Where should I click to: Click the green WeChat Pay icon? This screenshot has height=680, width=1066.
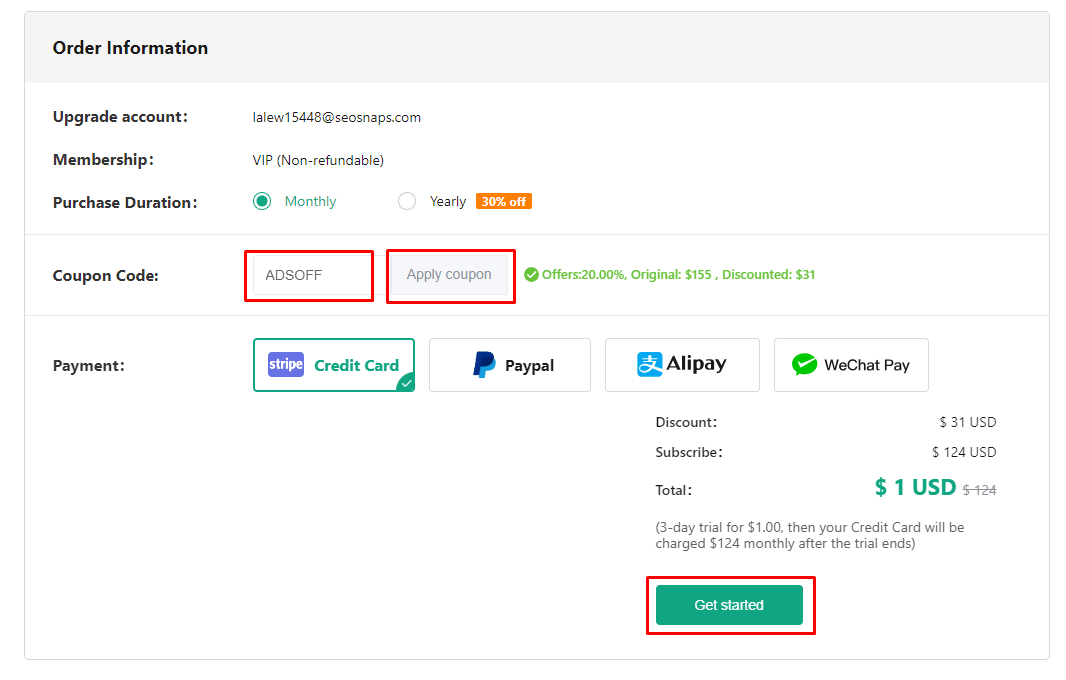coord(804,365)
